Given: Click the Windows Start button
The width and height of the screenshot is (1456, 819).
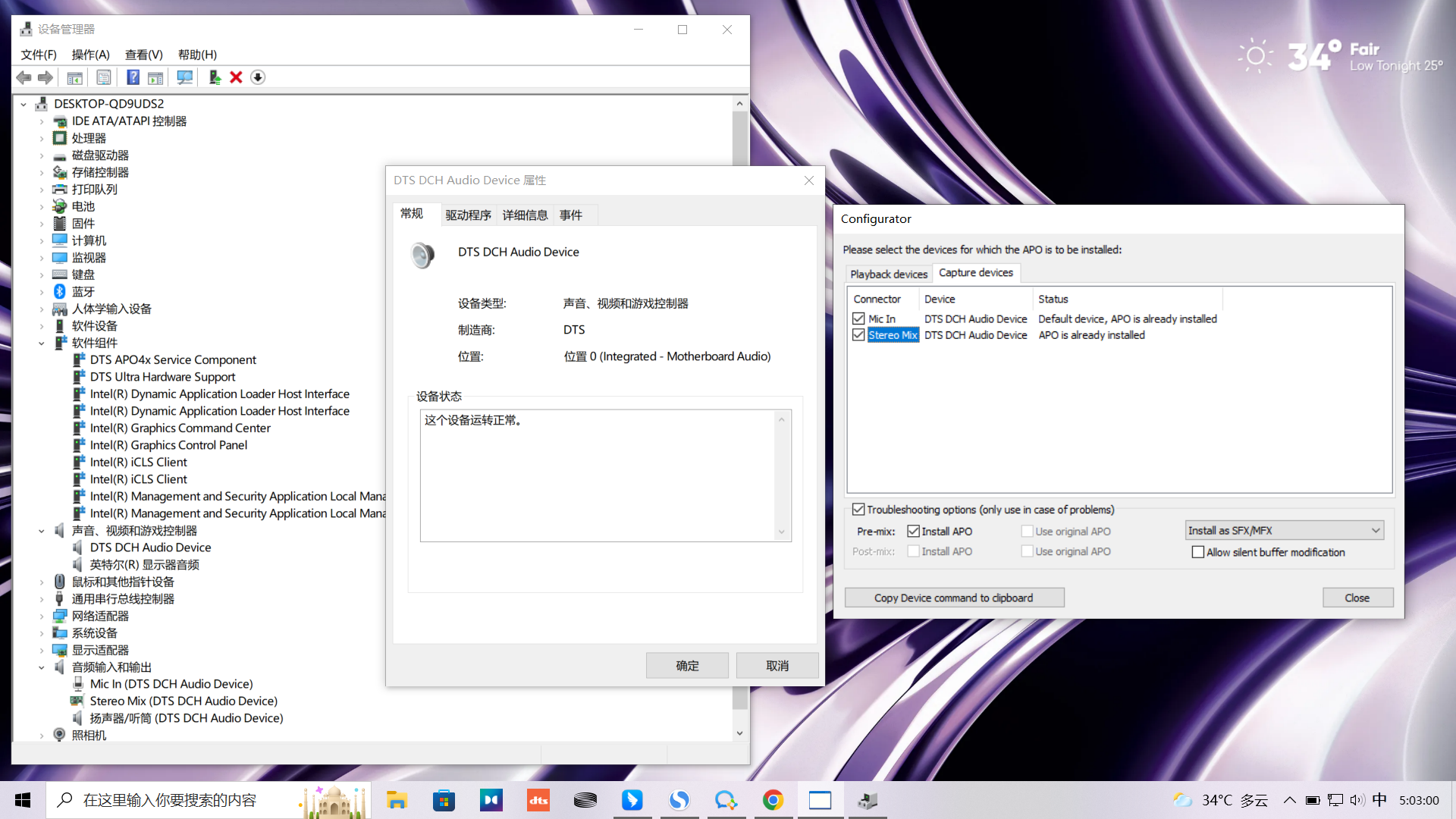Looking at the screenshot, I should pyautogui.click(x=23, y=800).
